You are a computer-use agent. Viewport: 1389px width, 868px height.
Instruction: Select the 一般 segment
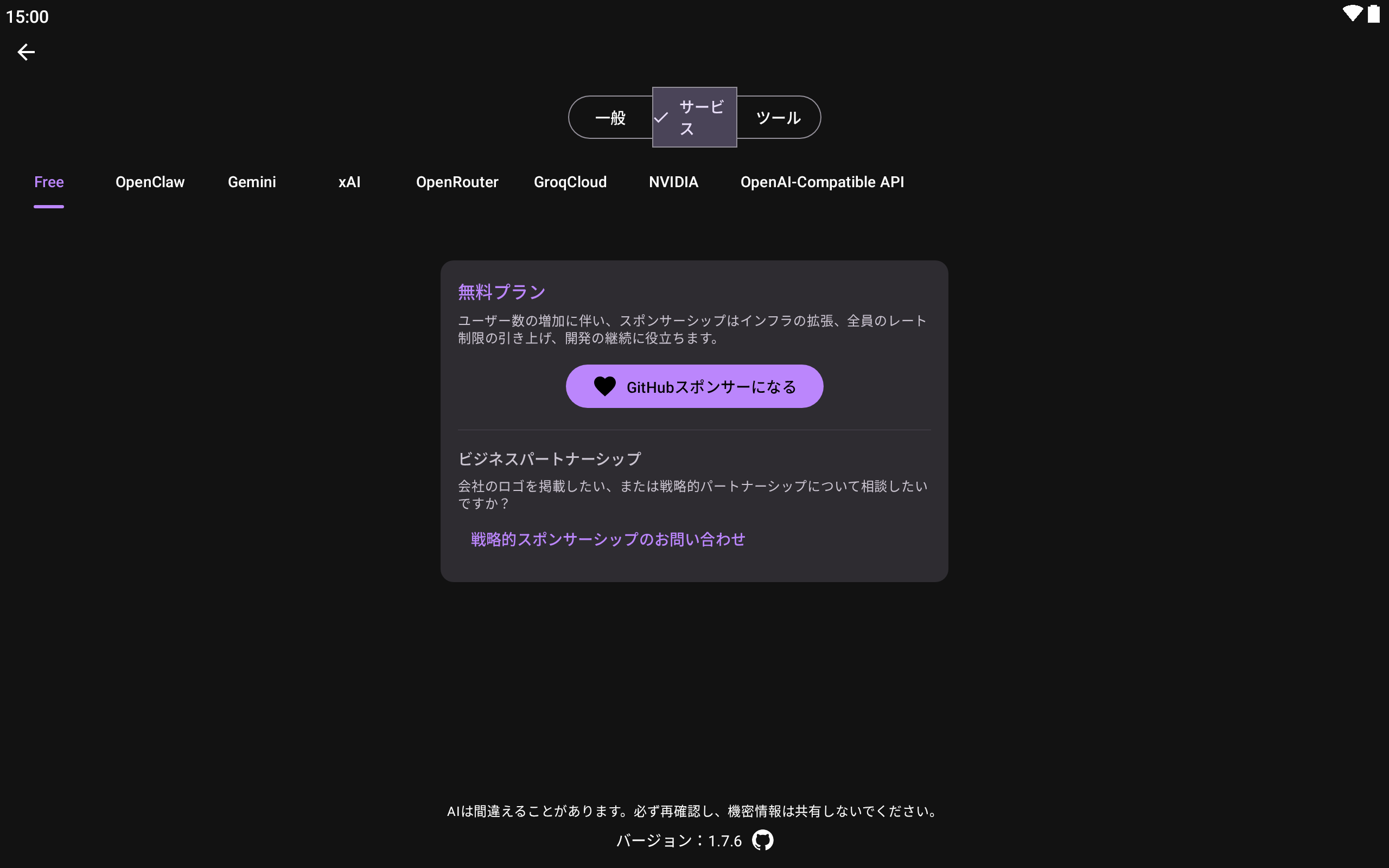tap(610, 118)
